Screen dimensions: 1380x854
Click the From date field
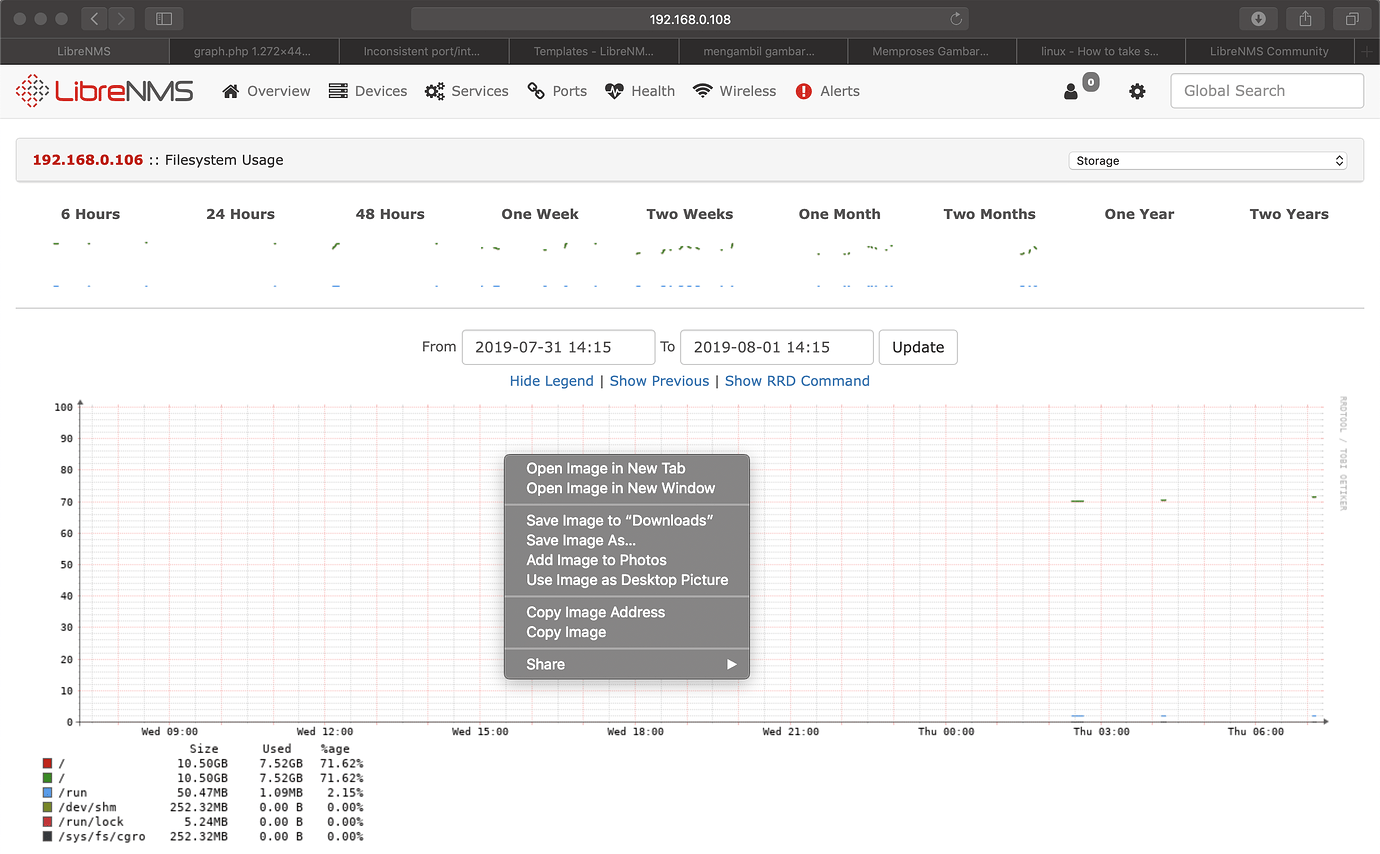tap(558, 347)
